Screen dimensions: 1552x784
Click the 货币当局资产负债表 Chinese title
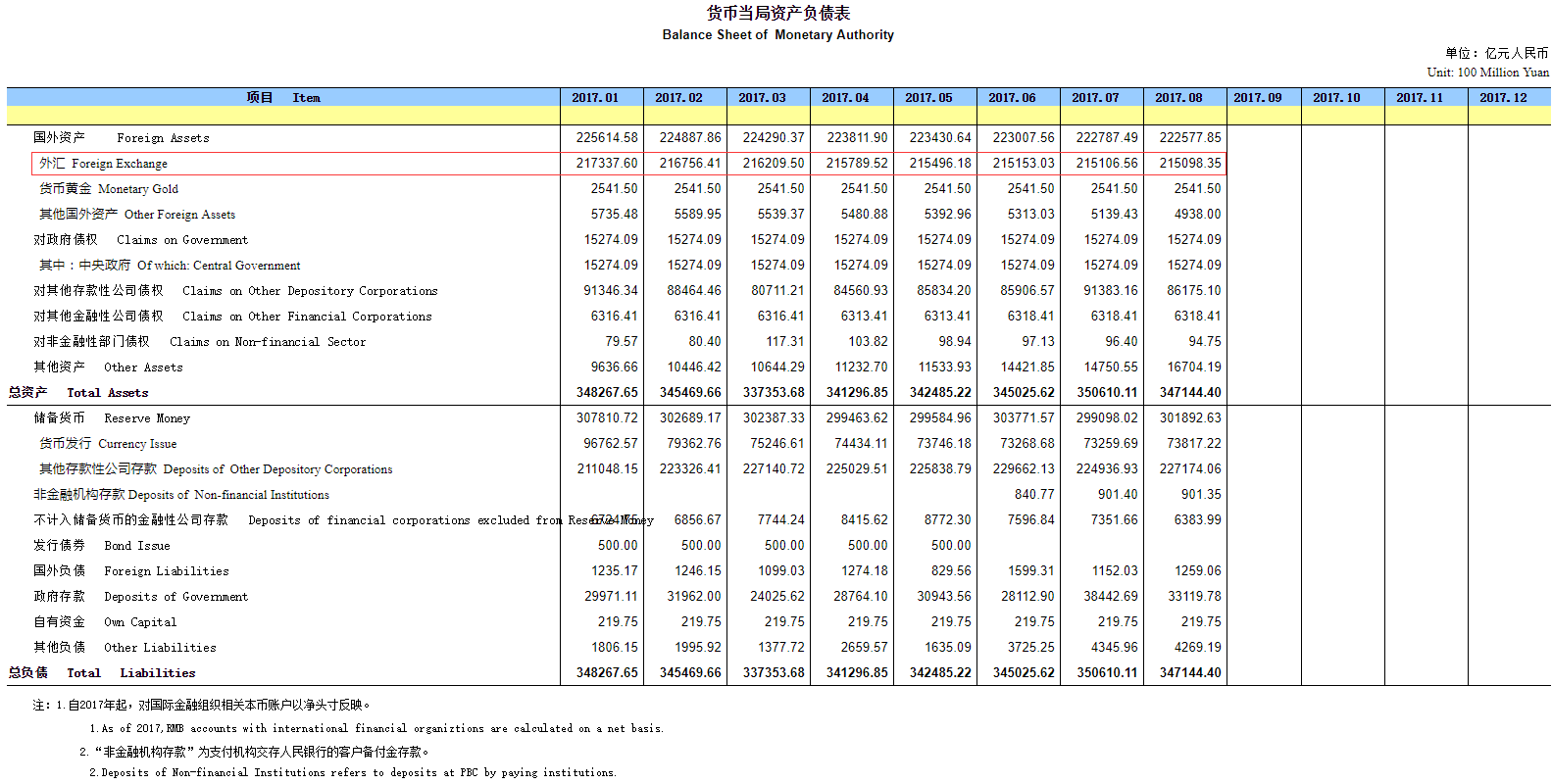click(x=778, y=13)
